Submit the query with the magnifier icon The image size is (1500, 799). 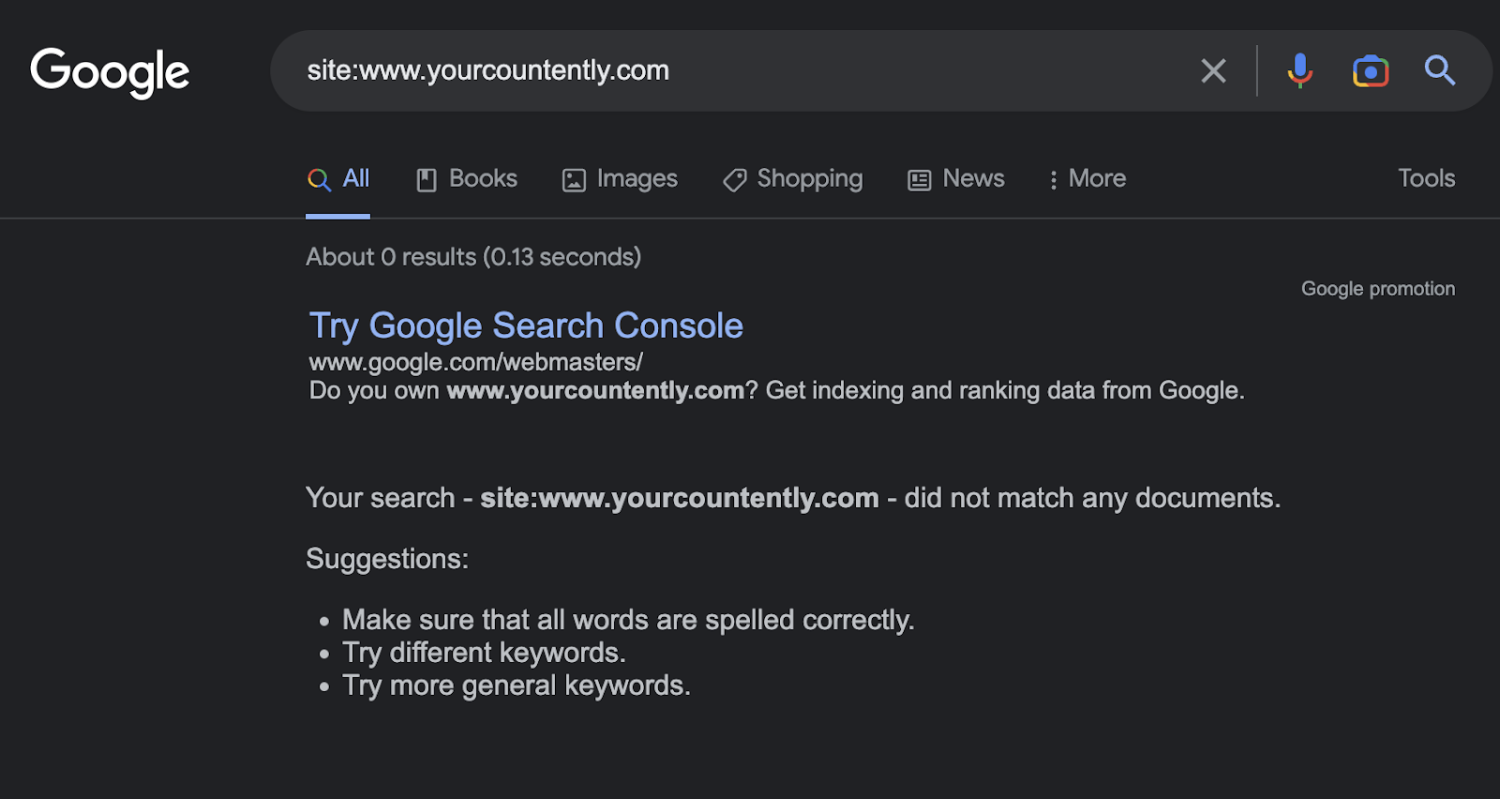click(1439, 71)
